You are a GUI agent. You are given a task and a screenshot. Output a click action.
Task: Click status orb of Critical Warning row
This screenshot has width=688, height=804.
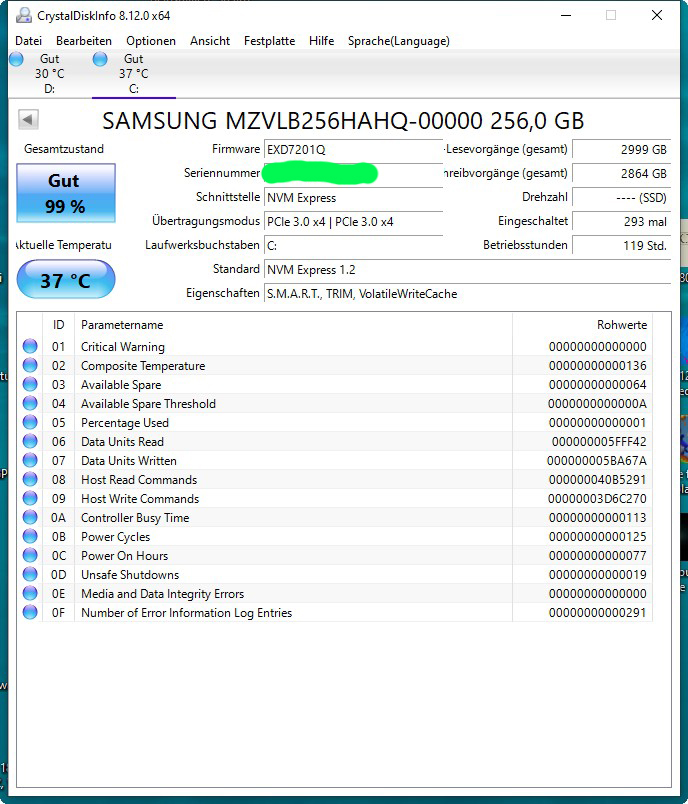(x=30, y=346)
